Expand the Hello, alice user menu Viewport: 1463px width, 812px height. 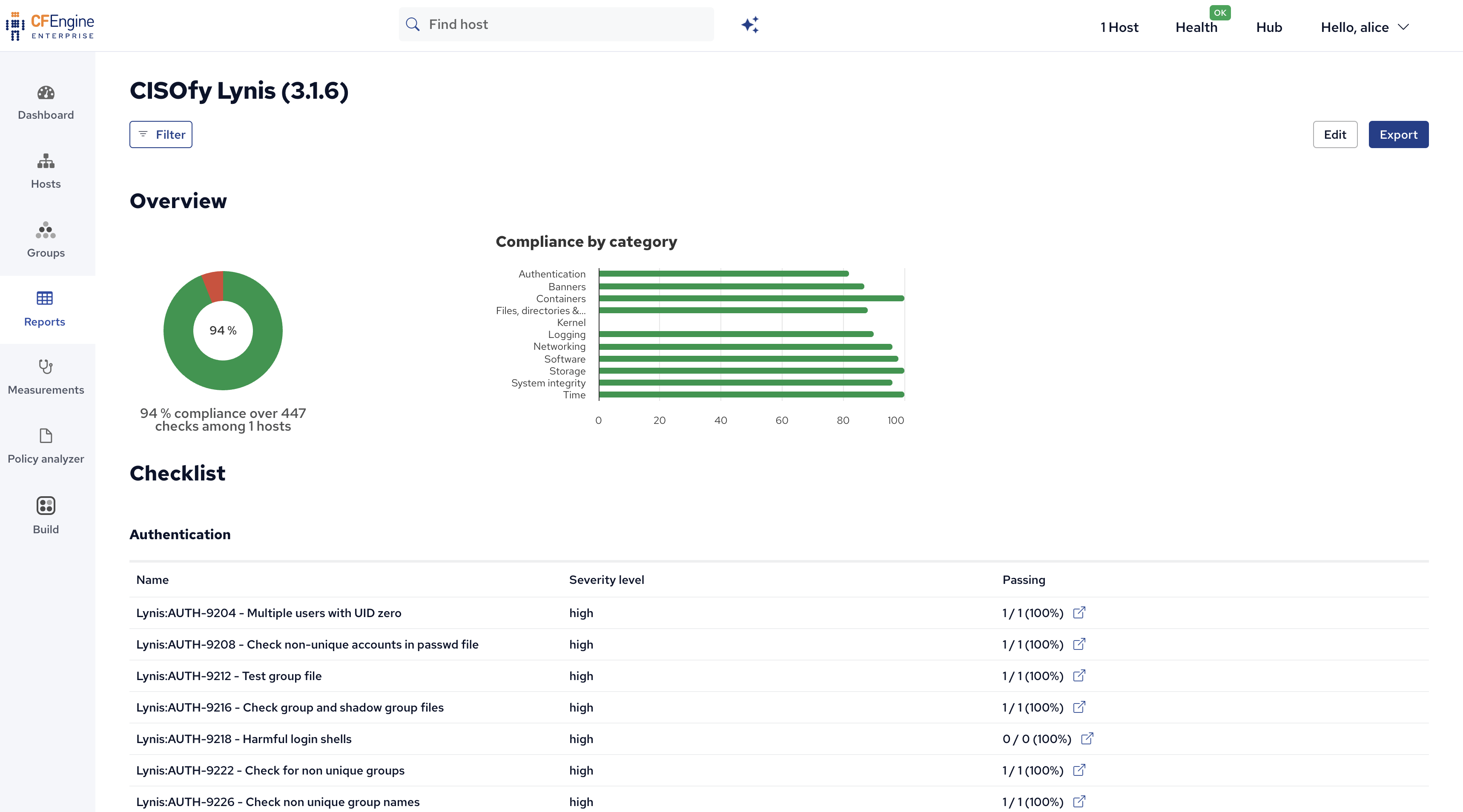[1365, 27]
